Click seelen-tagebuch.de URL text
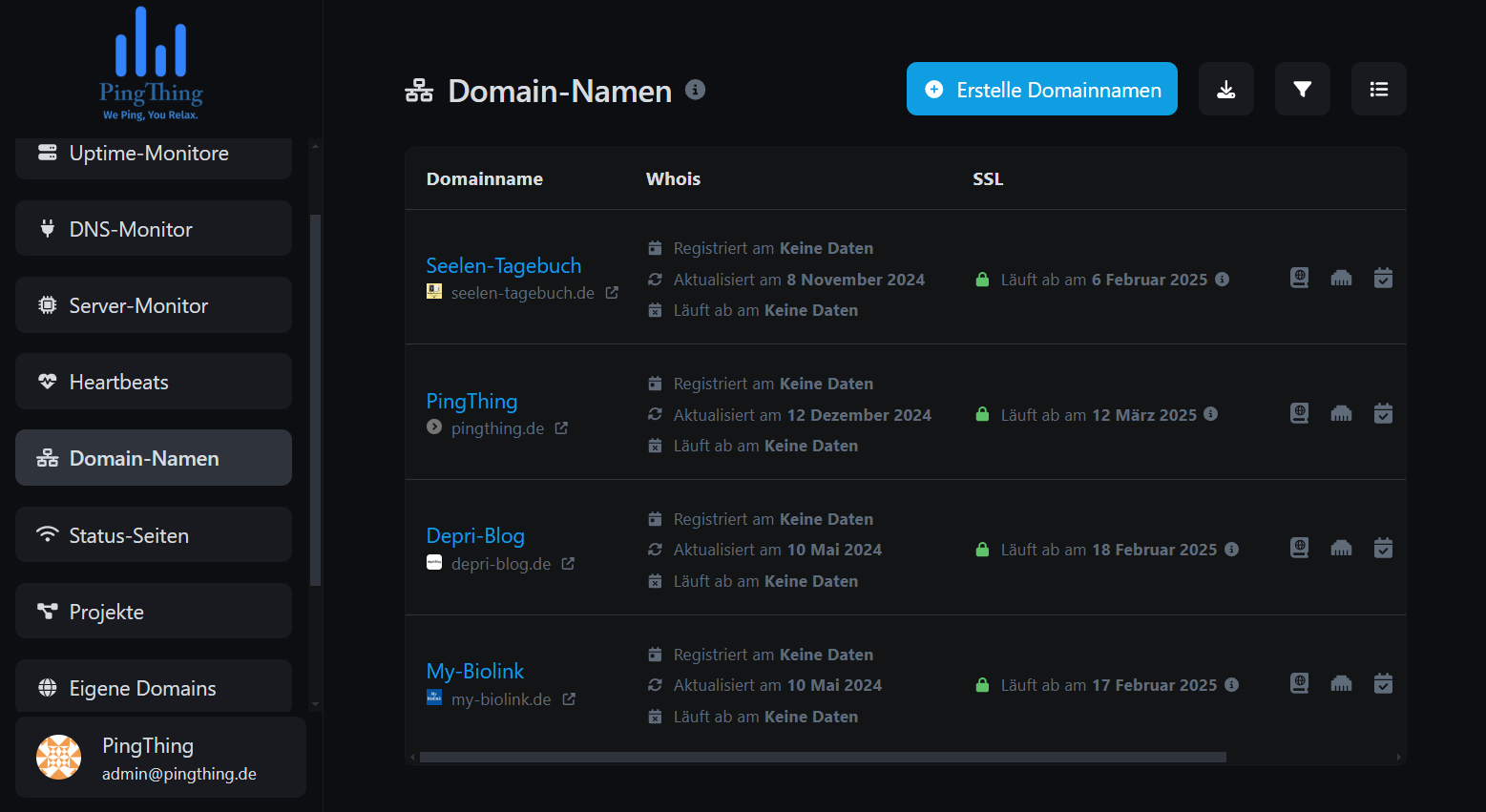 pos(523,293)
